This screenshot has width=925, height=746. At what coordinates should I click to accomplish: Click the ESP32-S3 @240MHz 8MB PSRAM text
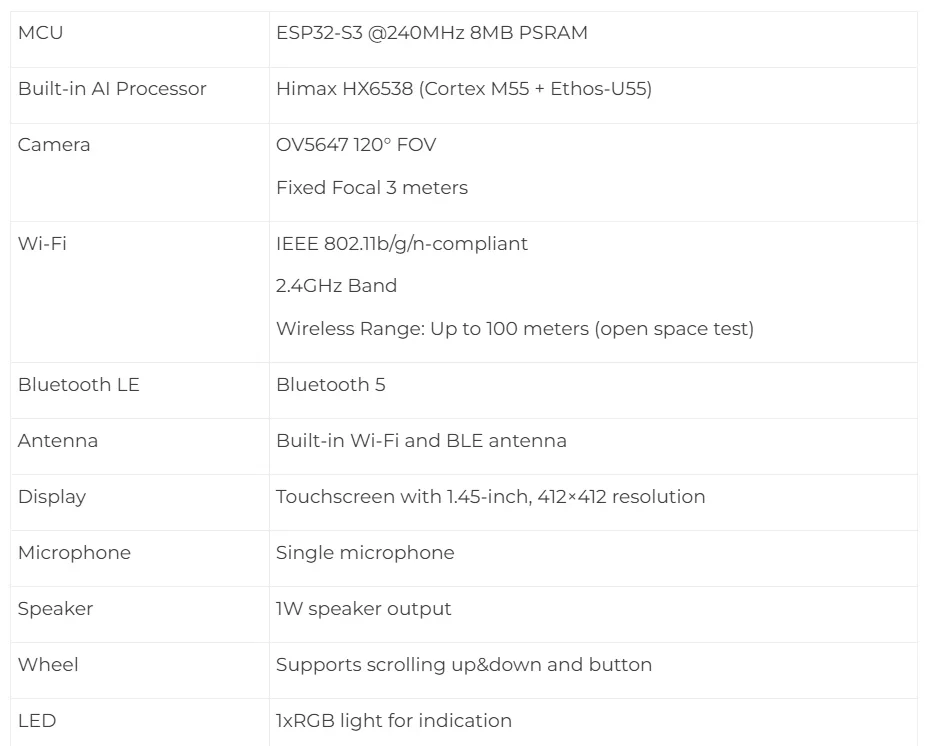coord(431,33)
